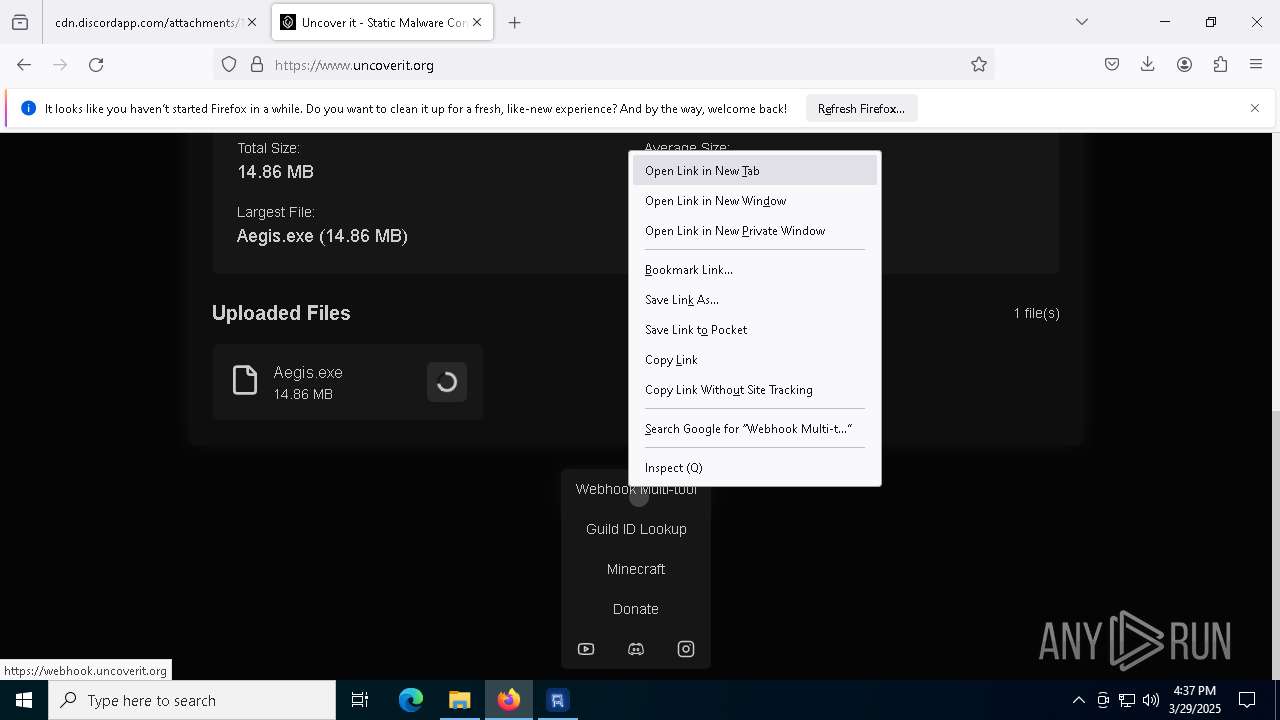Open extensions puzzle icon
This screenshot has width=1280, height=720.
click(1220, 65)
